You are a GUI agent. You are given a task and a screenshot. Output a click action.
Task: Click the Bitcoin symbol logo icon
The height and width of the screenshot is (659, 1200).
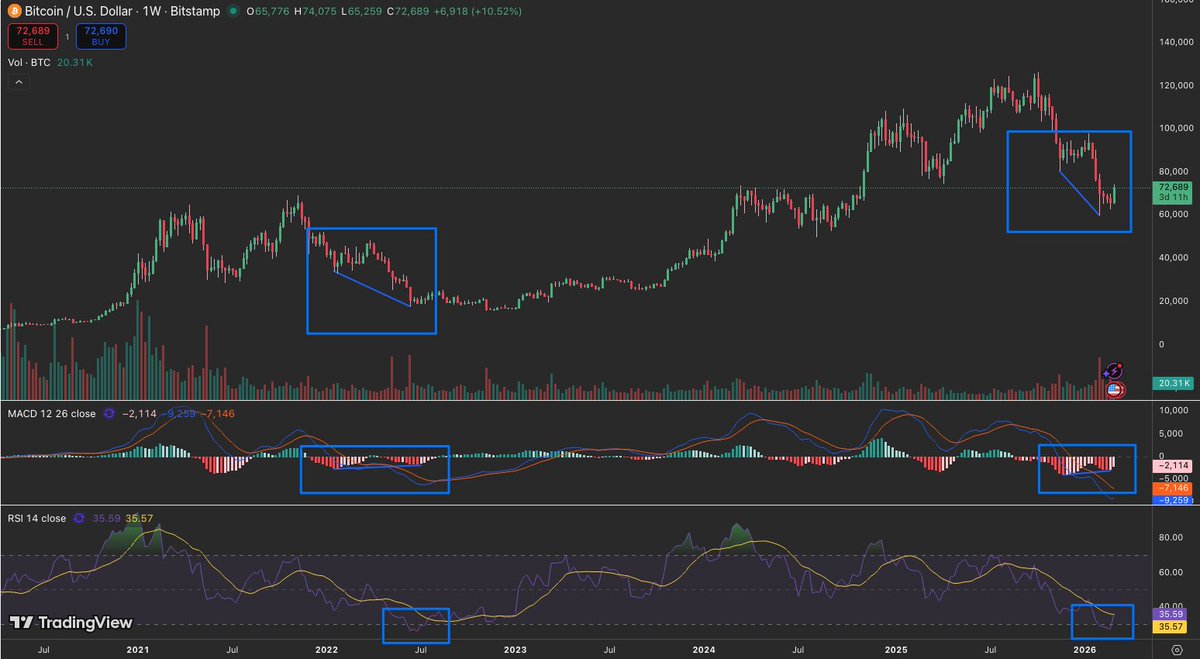(16, 11)
